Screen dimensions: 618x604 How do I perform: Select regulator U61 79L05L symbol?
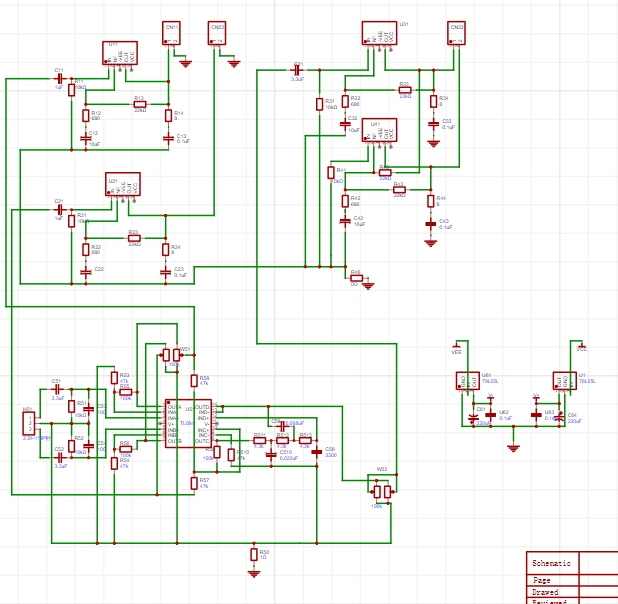tap(467, 381)
